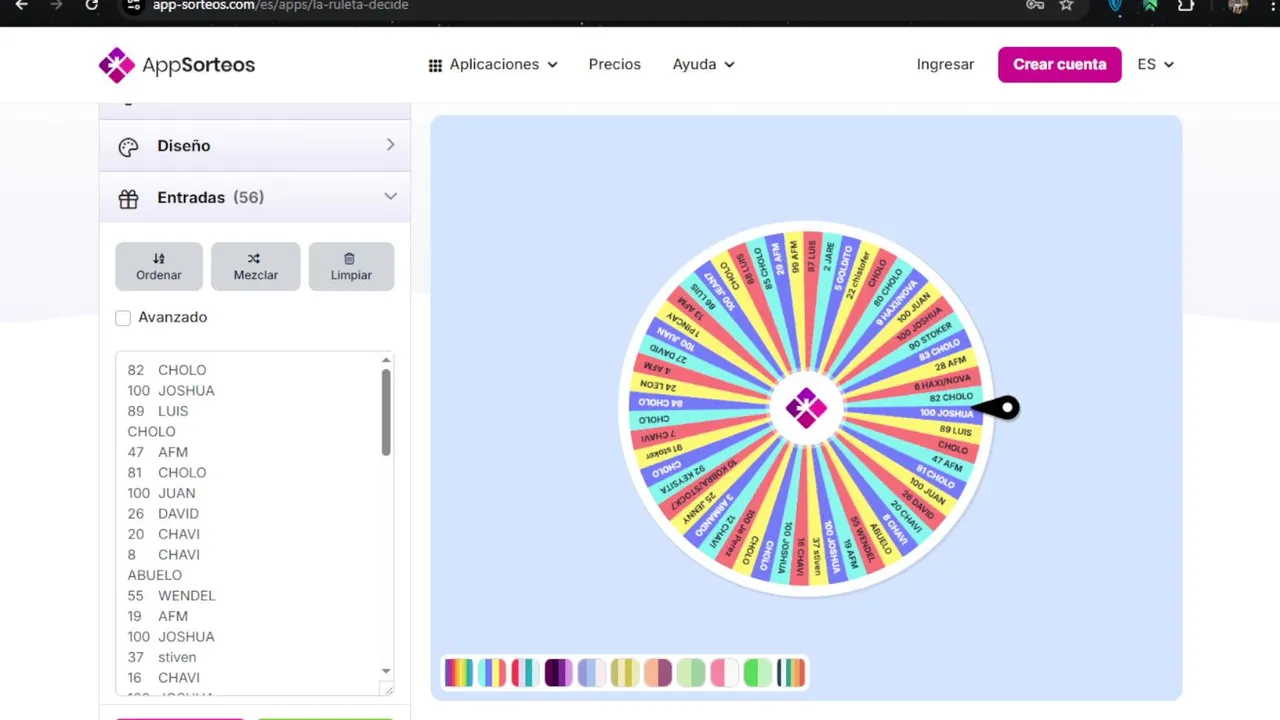
Task: Open the ES language selector
Action: pos(1155,64)
